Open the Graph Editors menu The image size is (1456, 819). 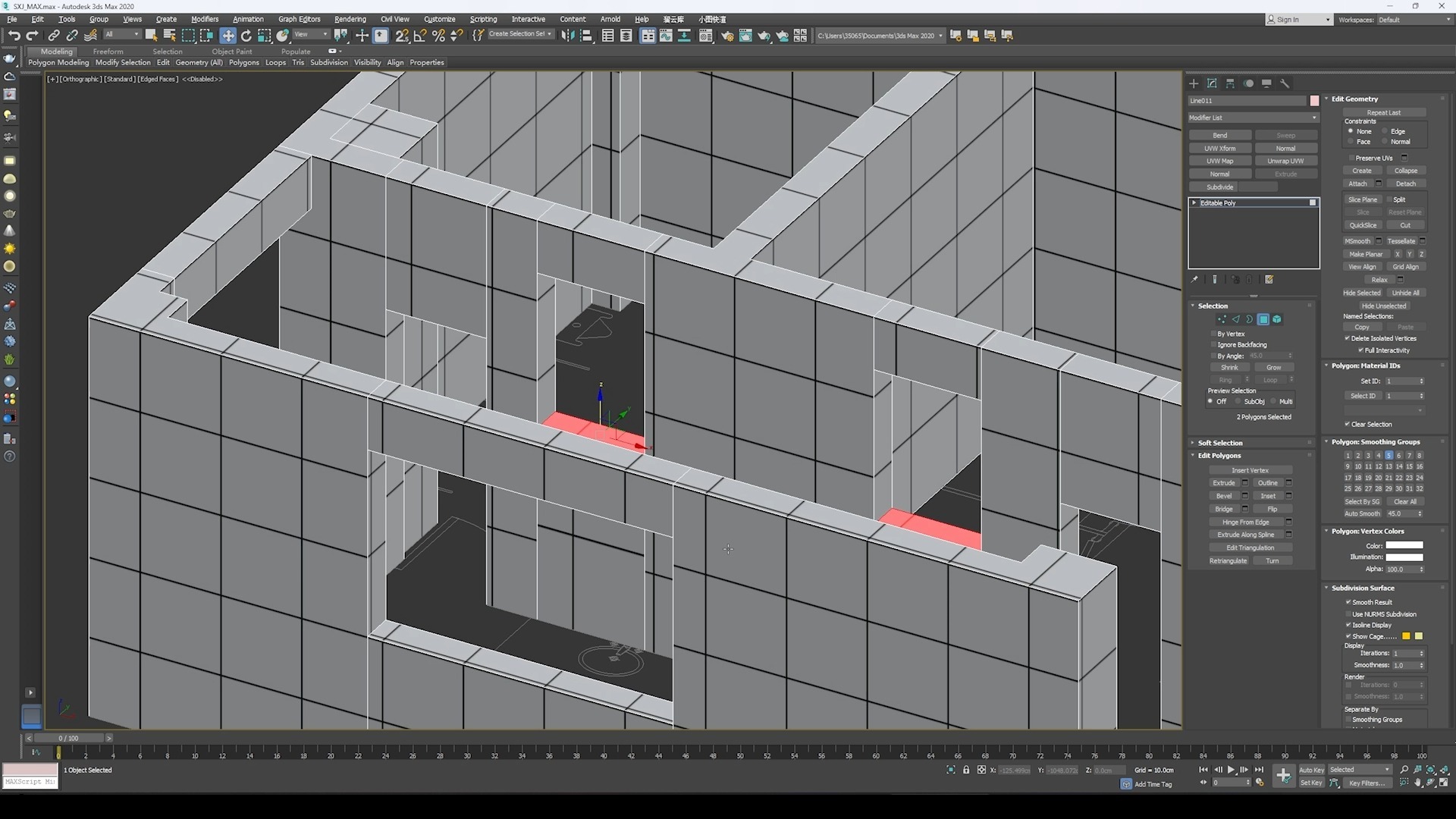tap(300, 19)
